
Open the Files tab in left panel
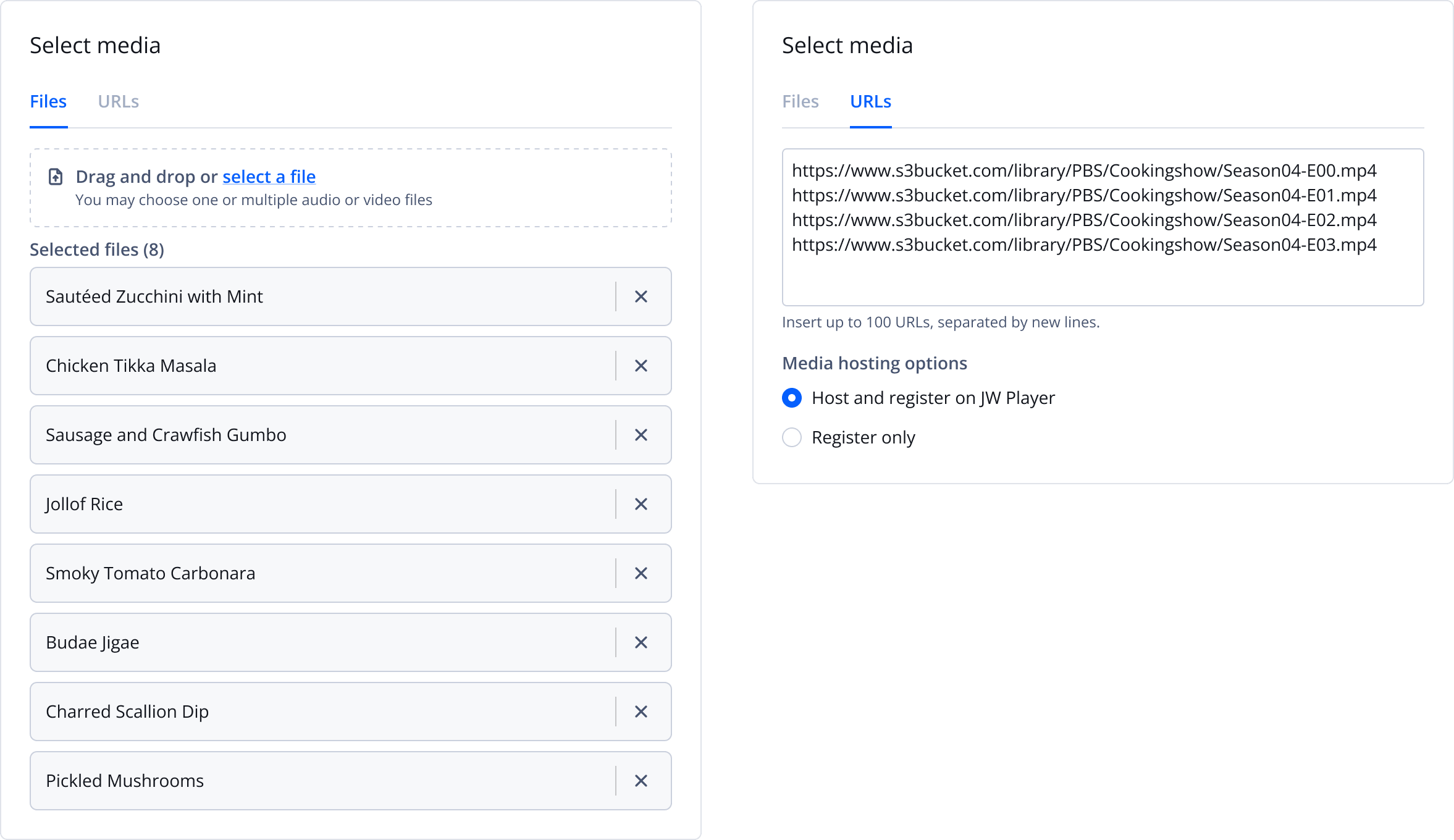pyautogui.click(x=48, y=101)
